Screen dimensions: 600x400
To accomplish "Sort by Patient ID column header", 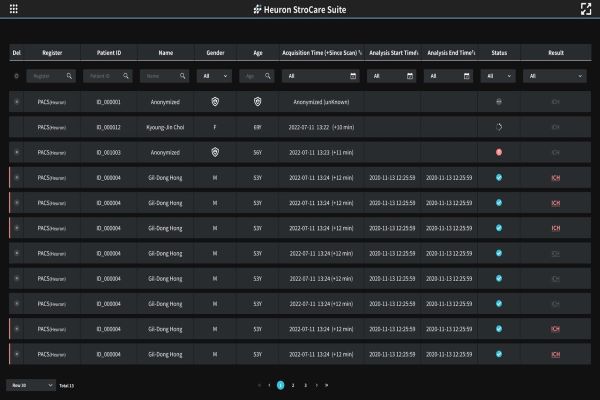I will [108, 52].
